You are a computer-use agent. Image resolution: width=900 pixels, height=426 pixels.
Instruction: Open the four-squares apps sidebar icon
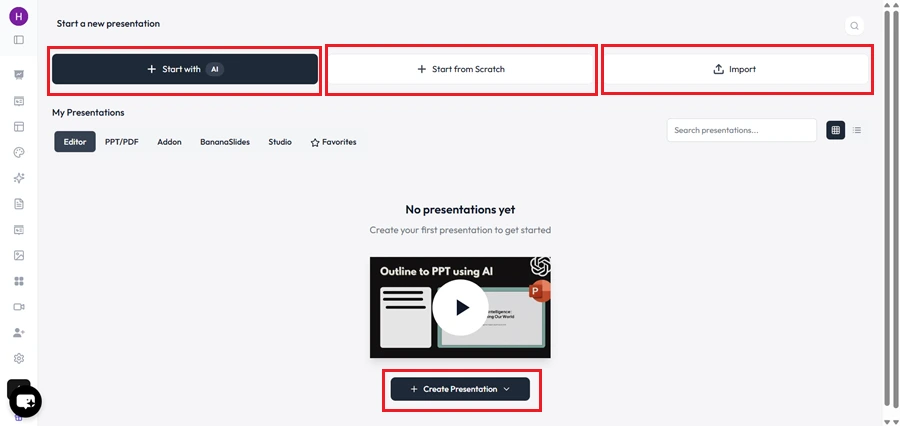tap(19, 281)
